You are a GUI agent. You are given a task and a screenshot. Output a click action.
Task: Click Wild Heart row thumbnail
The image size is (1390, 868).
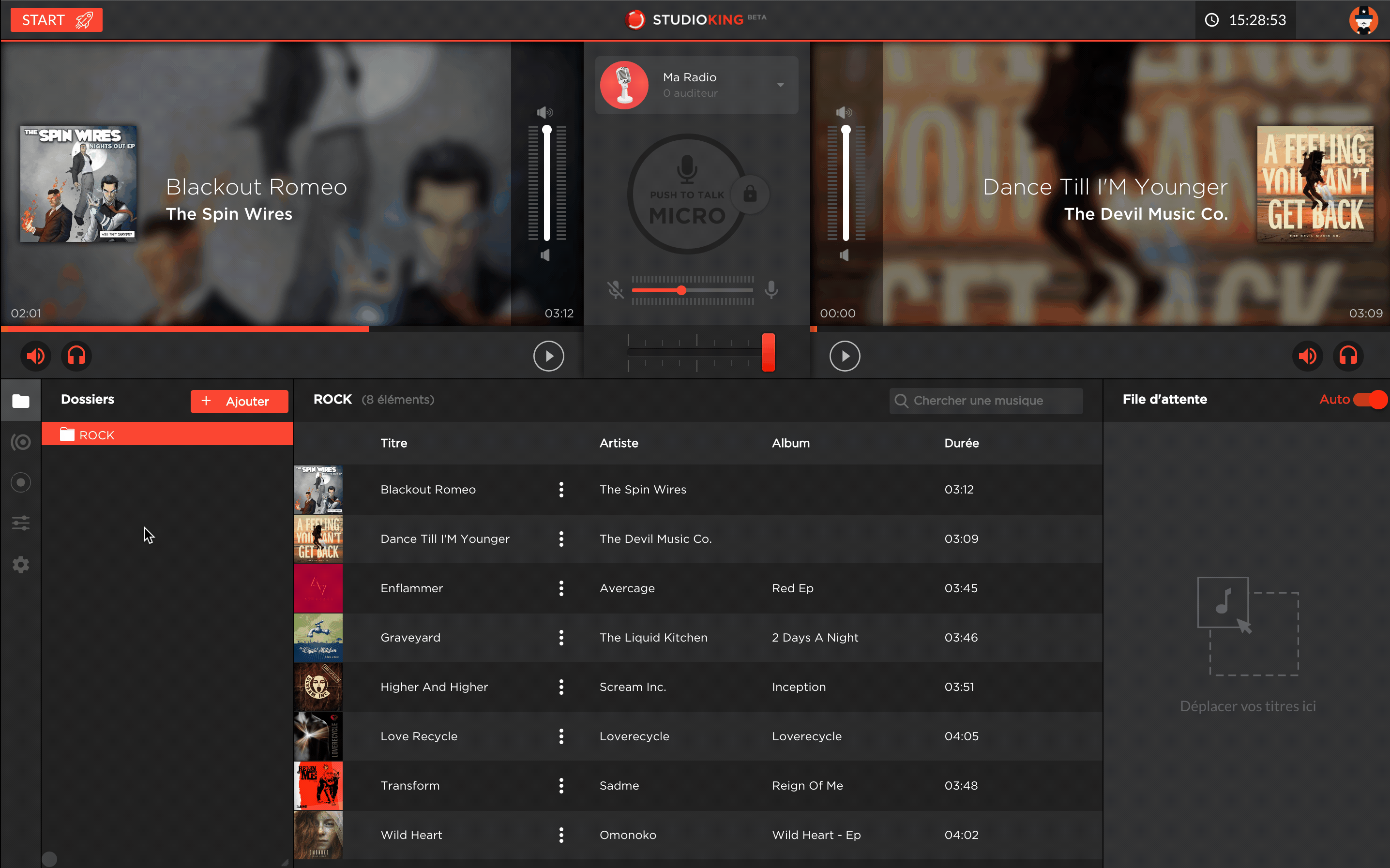coord(318,835)
